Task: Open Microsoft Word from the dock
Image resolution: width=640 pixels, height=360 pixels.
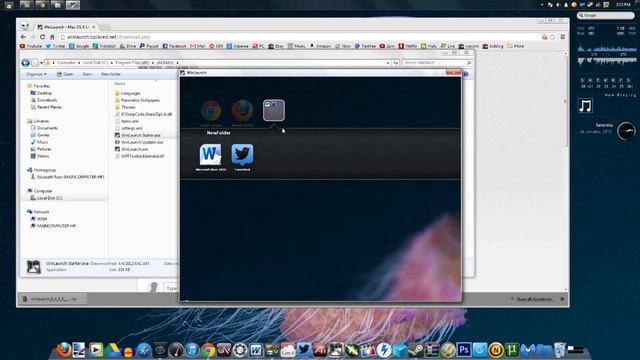Action: (256, 350)
